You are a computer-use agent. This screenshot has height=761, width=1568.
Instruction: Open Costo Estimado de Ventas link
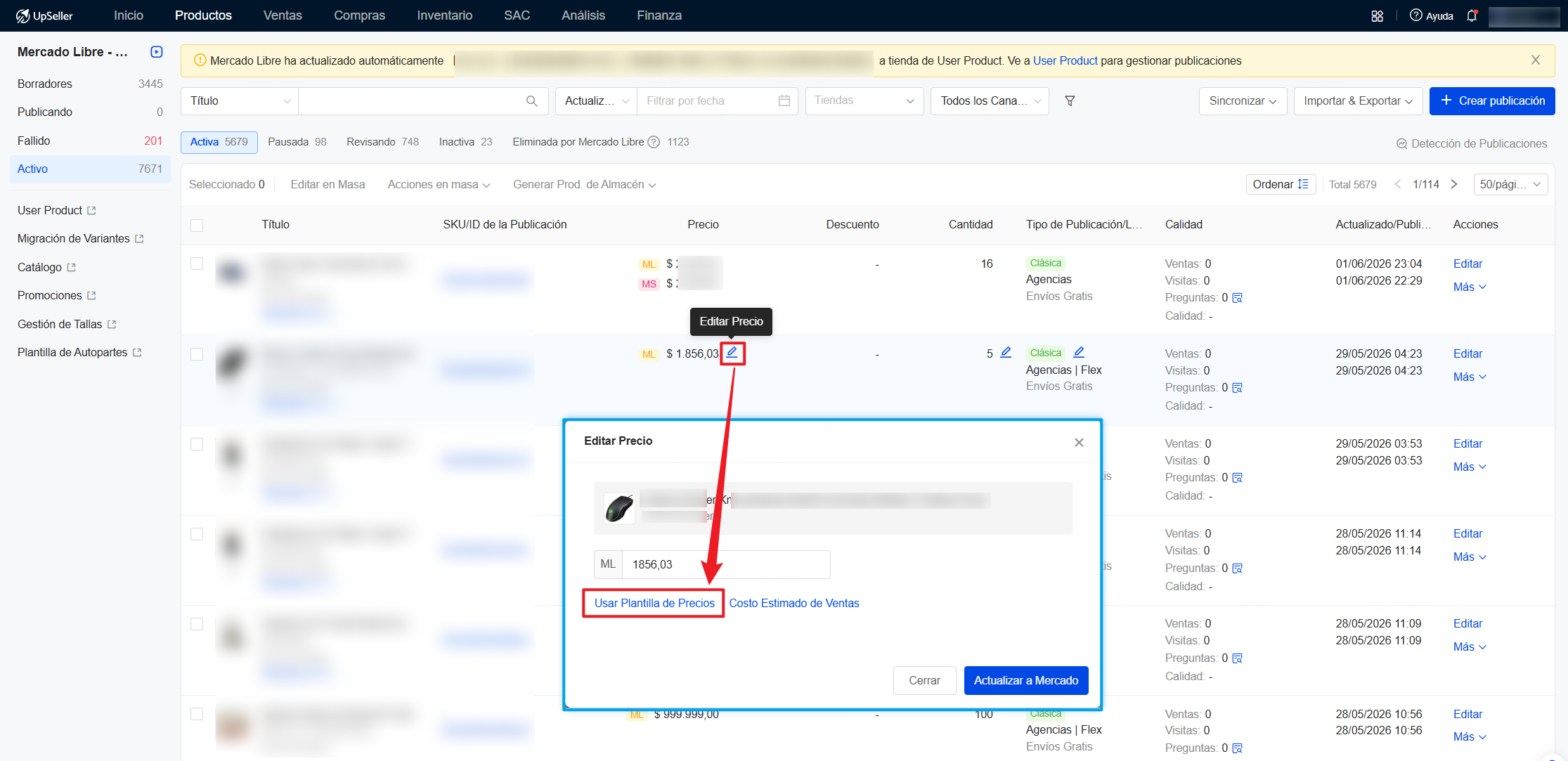point(794,603)
